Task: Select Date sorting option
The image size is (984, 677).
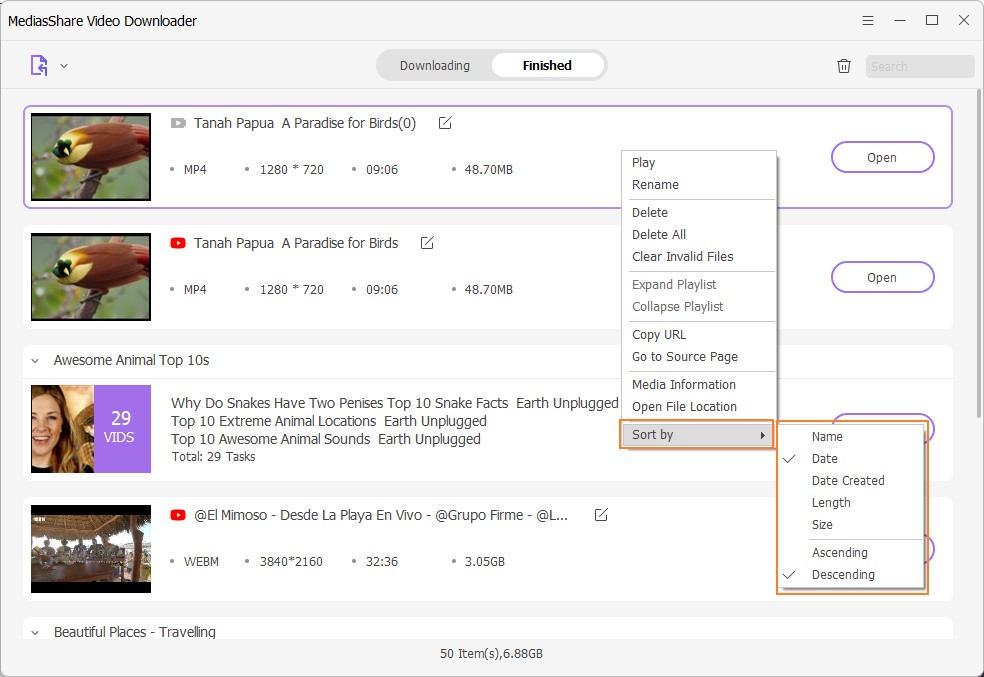Action: 825,459
